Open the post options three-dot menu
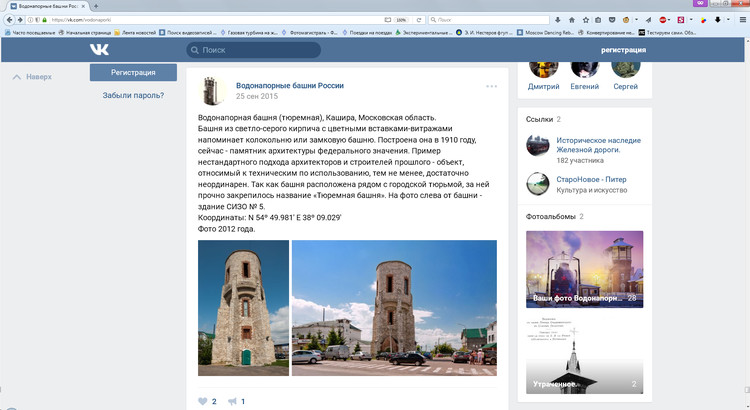750x410 pixels. coord(491,87)
